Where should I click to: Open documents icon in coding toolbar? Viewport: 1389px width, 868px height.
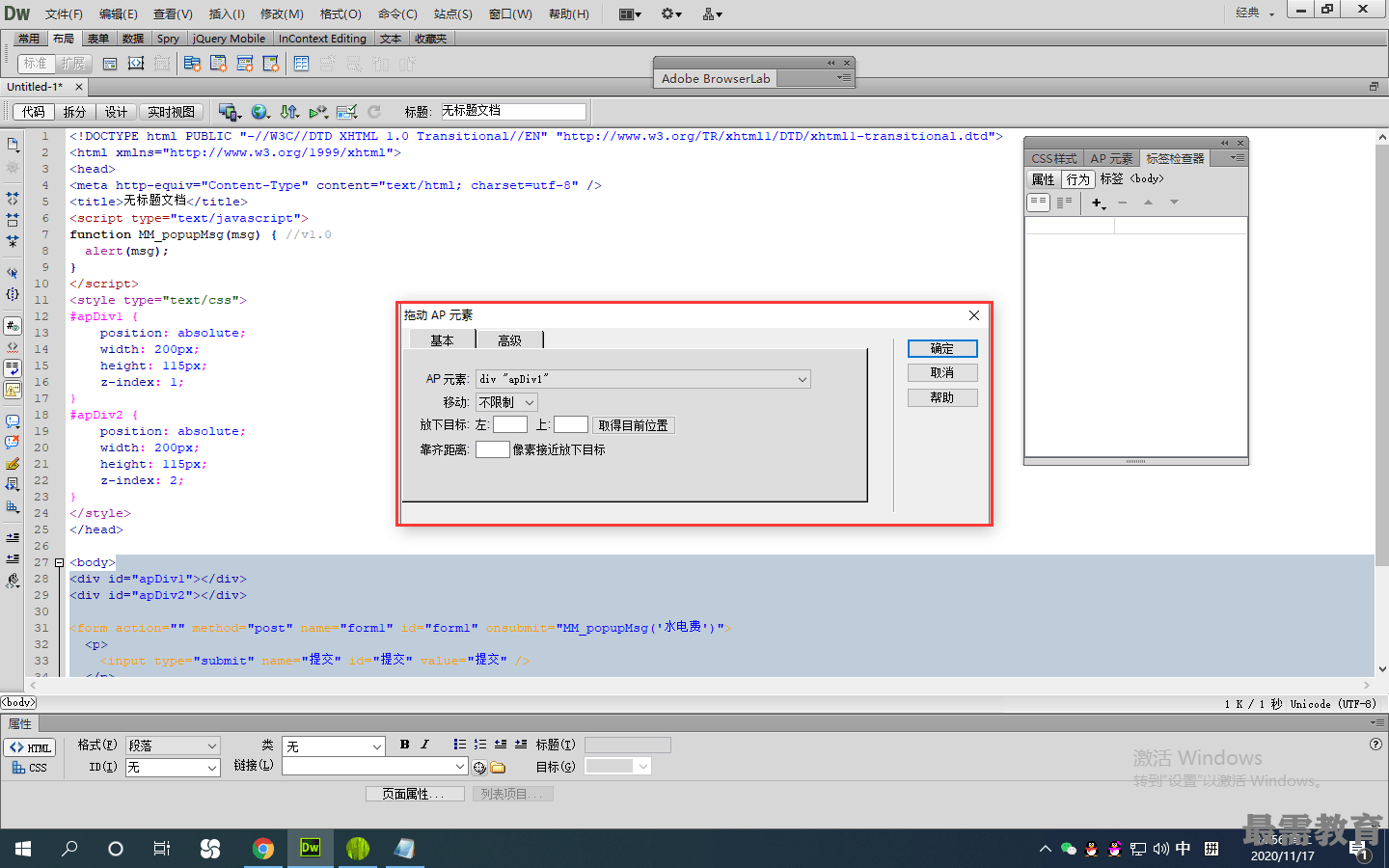pos(13,144)
